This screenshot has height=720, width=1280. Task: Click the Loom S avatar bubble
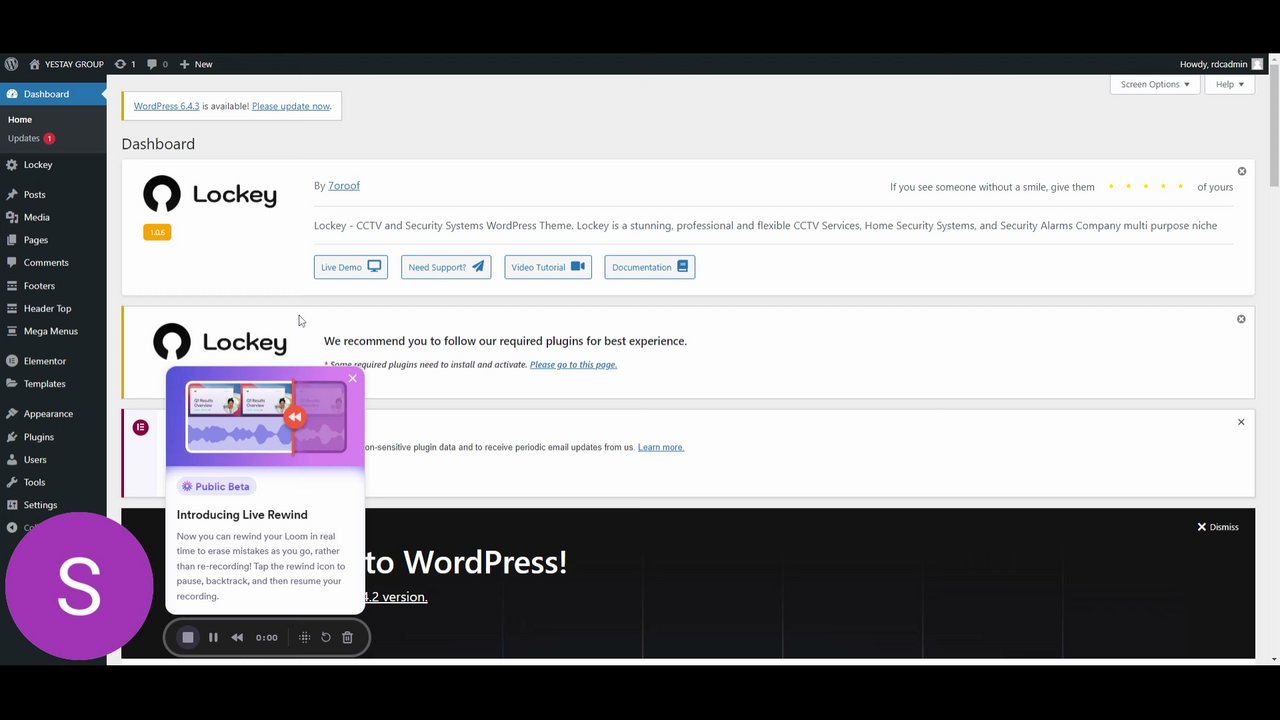tap(79, 586)
